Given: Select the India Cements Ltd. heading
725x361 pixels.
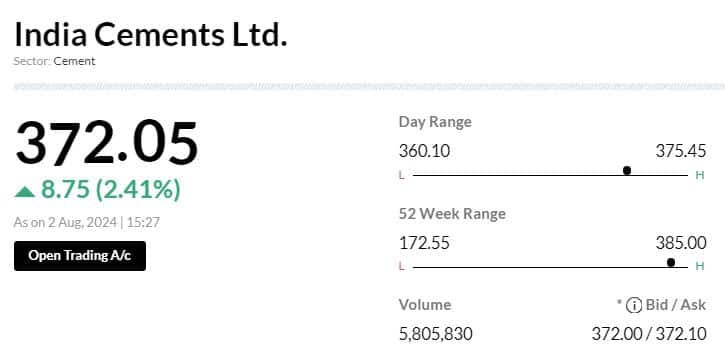Looking at the screenshot, I should [x=151, y=35].
